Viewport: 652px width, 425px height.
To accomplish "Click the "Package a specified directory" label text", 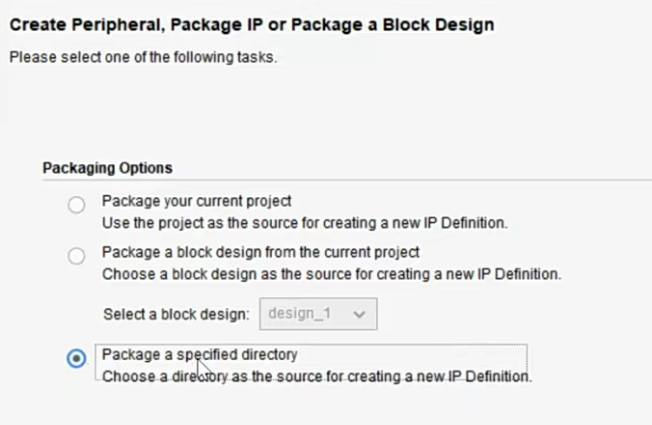I will [x=200, y=354].
